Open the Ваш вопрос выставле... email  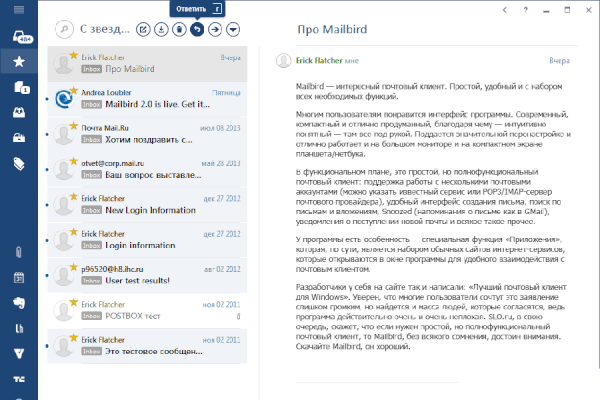pyautogui.click(x=147, y=169)
